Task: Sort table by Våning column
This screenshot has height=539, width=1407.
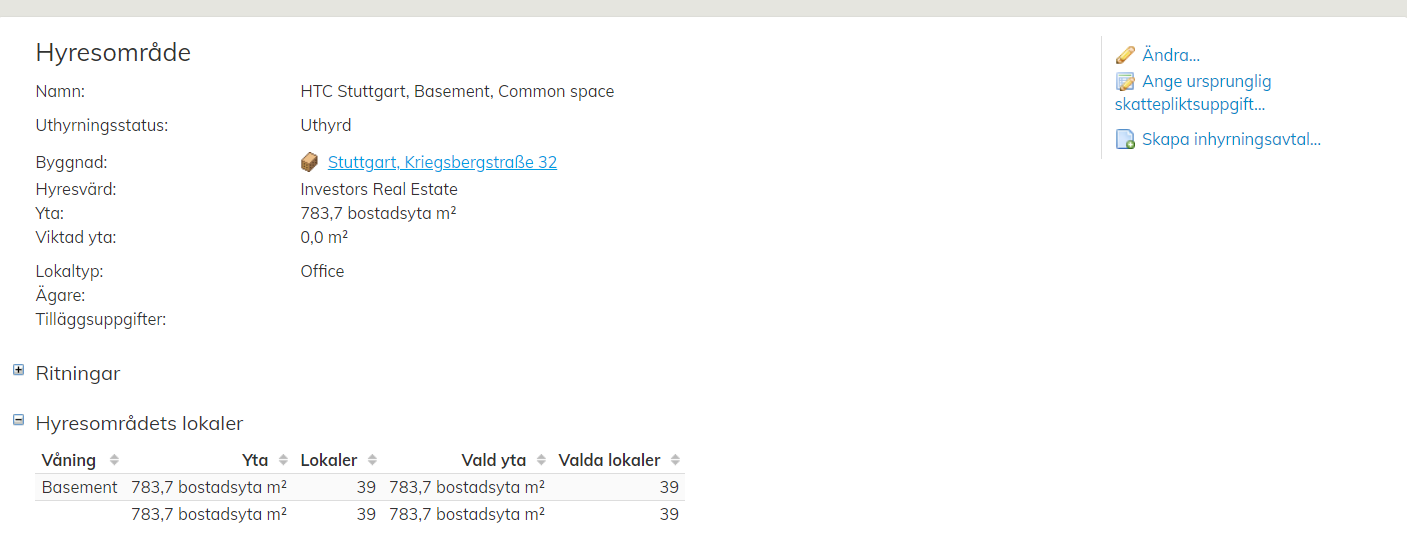Action: (114, 460)
